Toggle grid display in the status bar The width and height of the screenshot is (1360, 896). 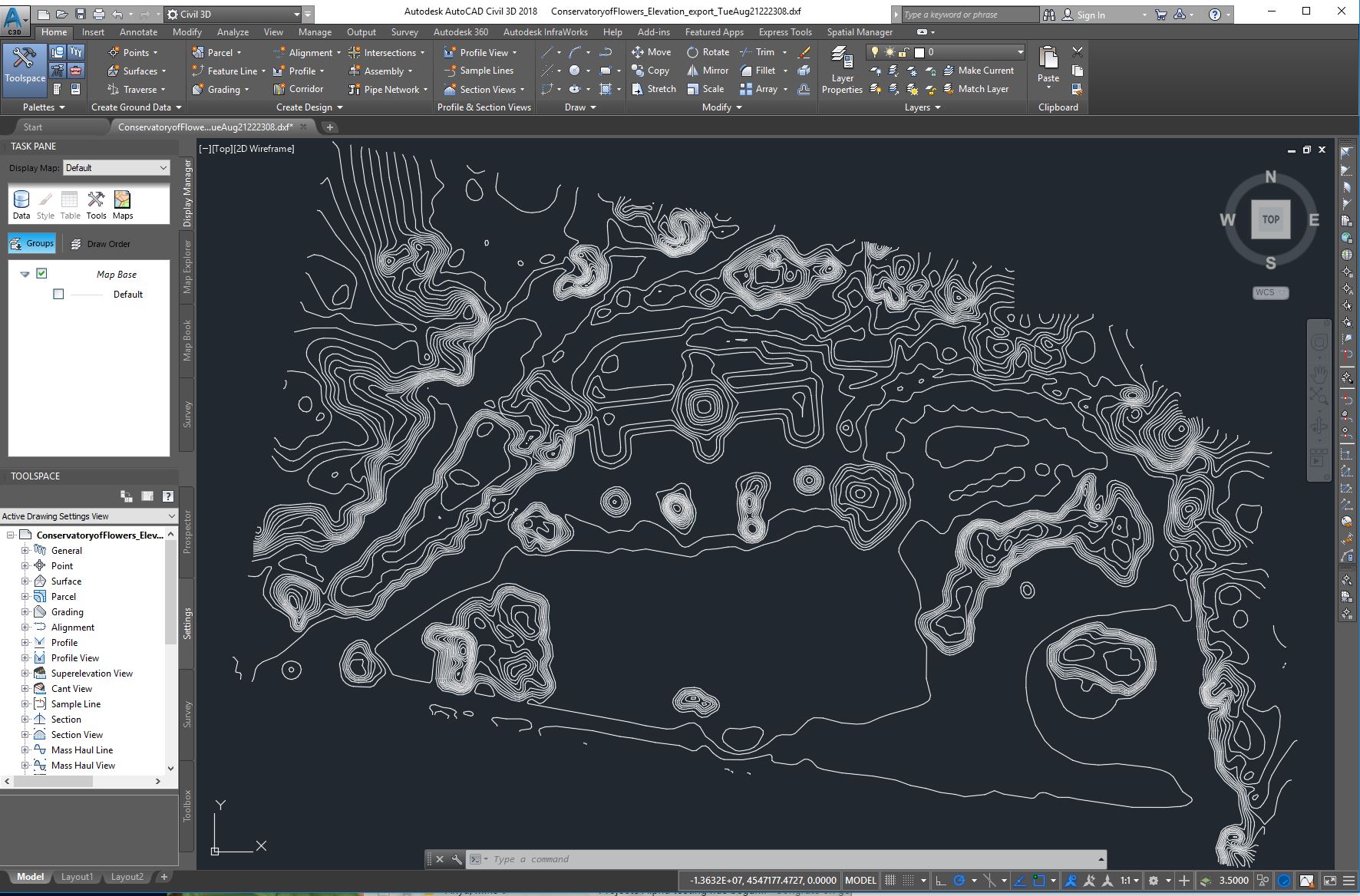click(x=890, y=880)
